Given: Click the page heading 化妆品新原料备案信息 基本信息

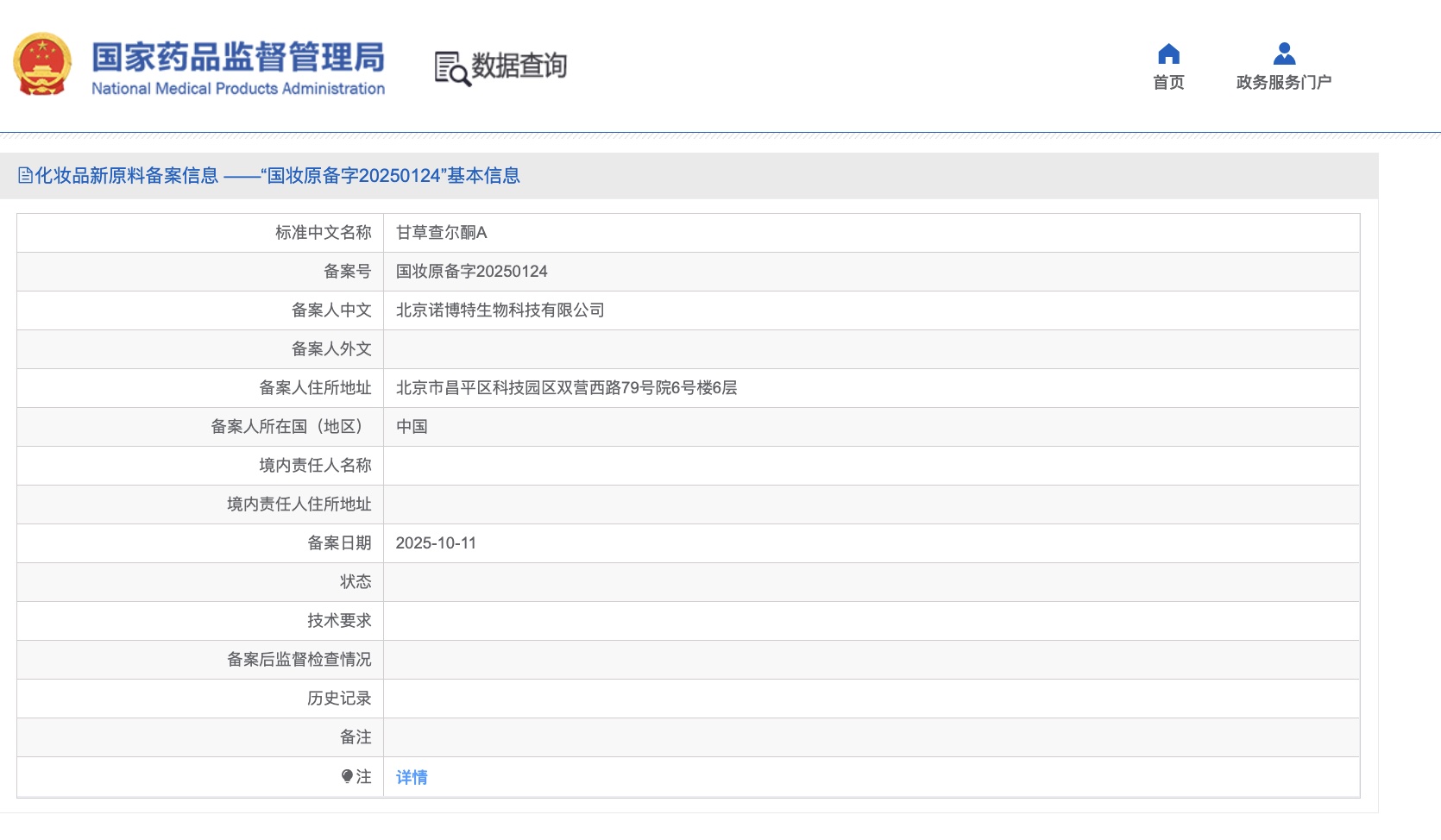Looking at the screenshot, I should [277, 176].
